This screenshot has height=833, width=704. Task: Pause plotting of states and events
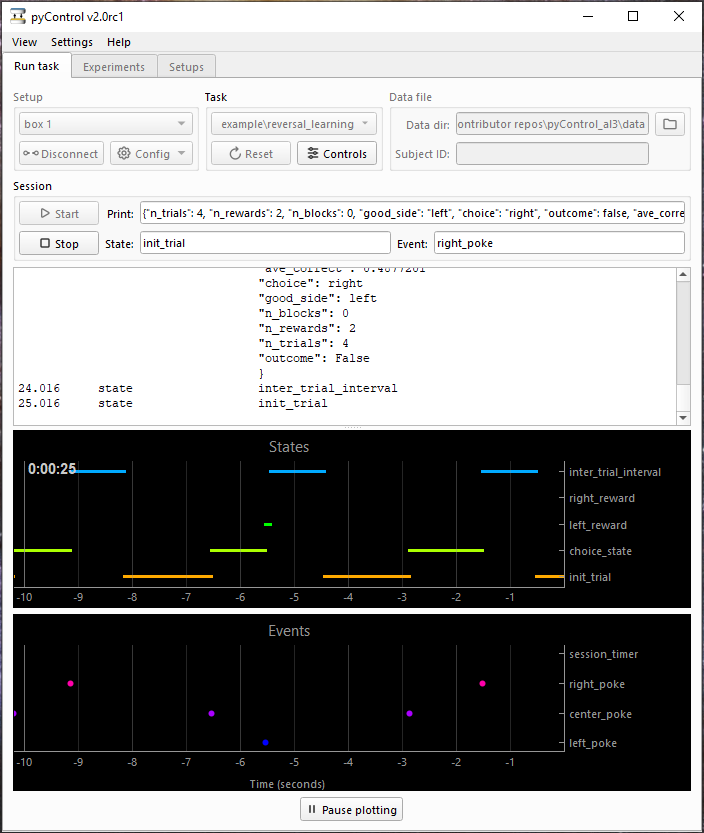[352, 810]
